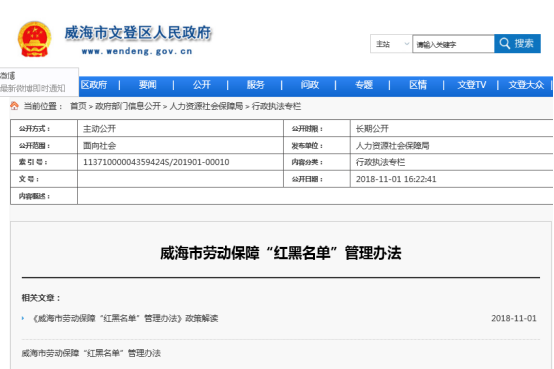Select the 要闻 navigation item
Image resolution: width=554 pixels, height=369 pixels.
click(x=147, y=85)
